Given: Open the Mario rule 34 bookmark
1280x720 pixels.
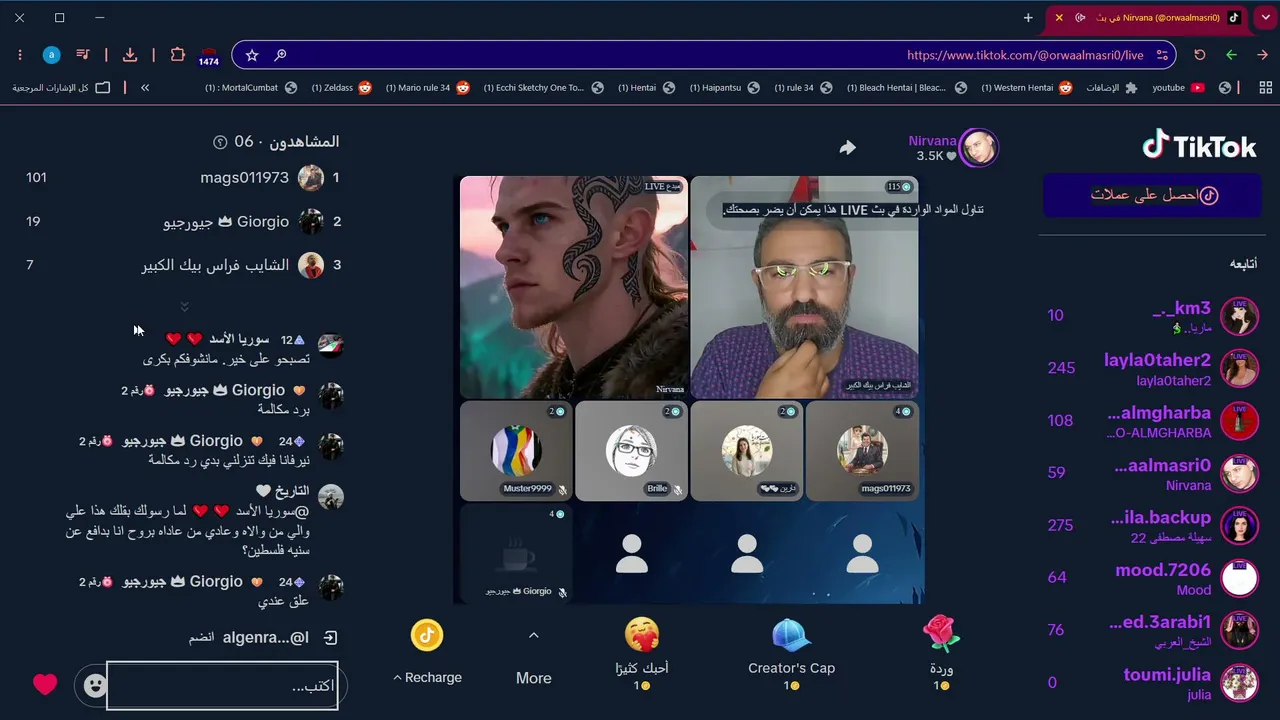Looking at the screenshot, I should [428, 88].
